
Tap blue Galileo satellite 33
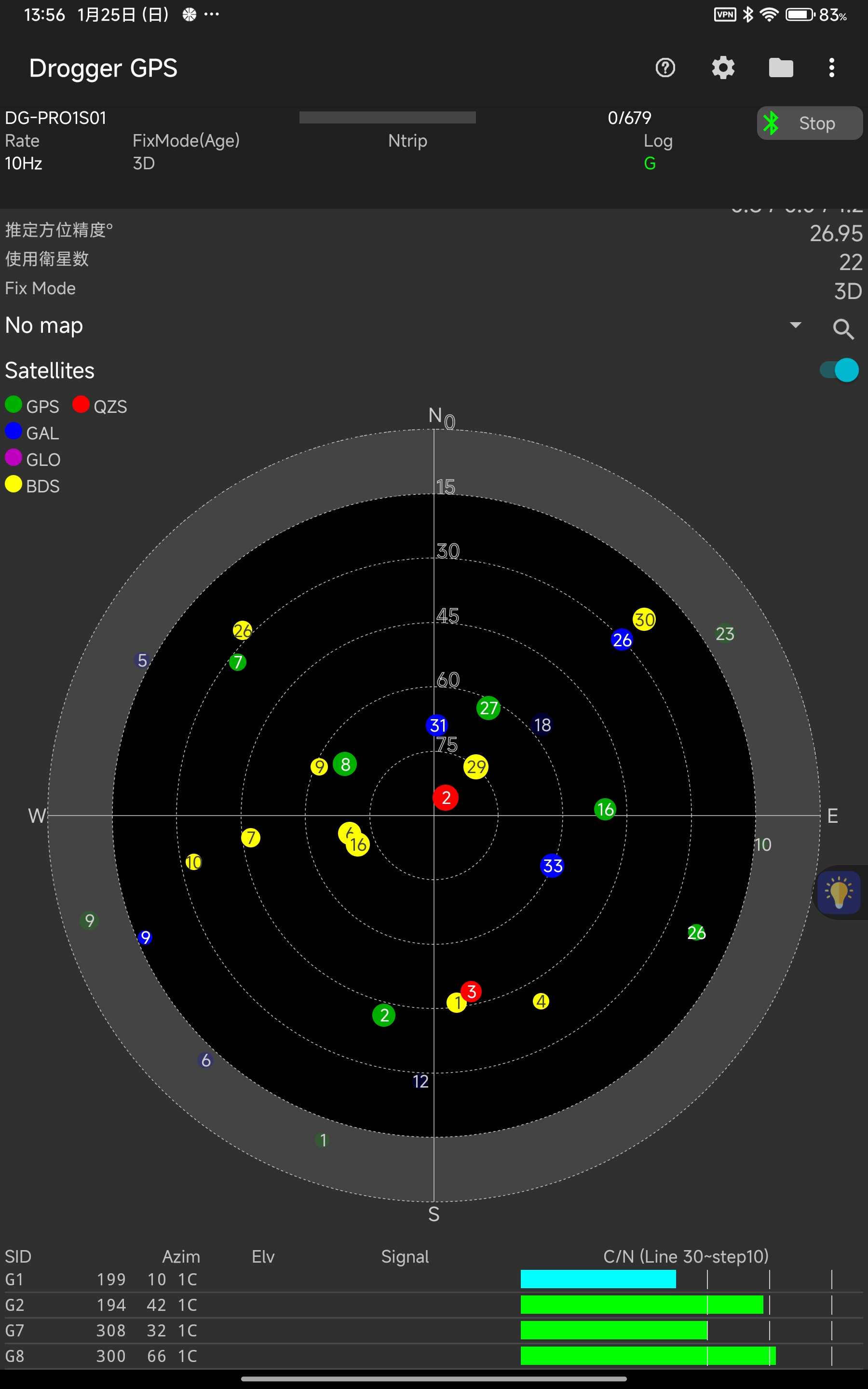tap(552, 866)
